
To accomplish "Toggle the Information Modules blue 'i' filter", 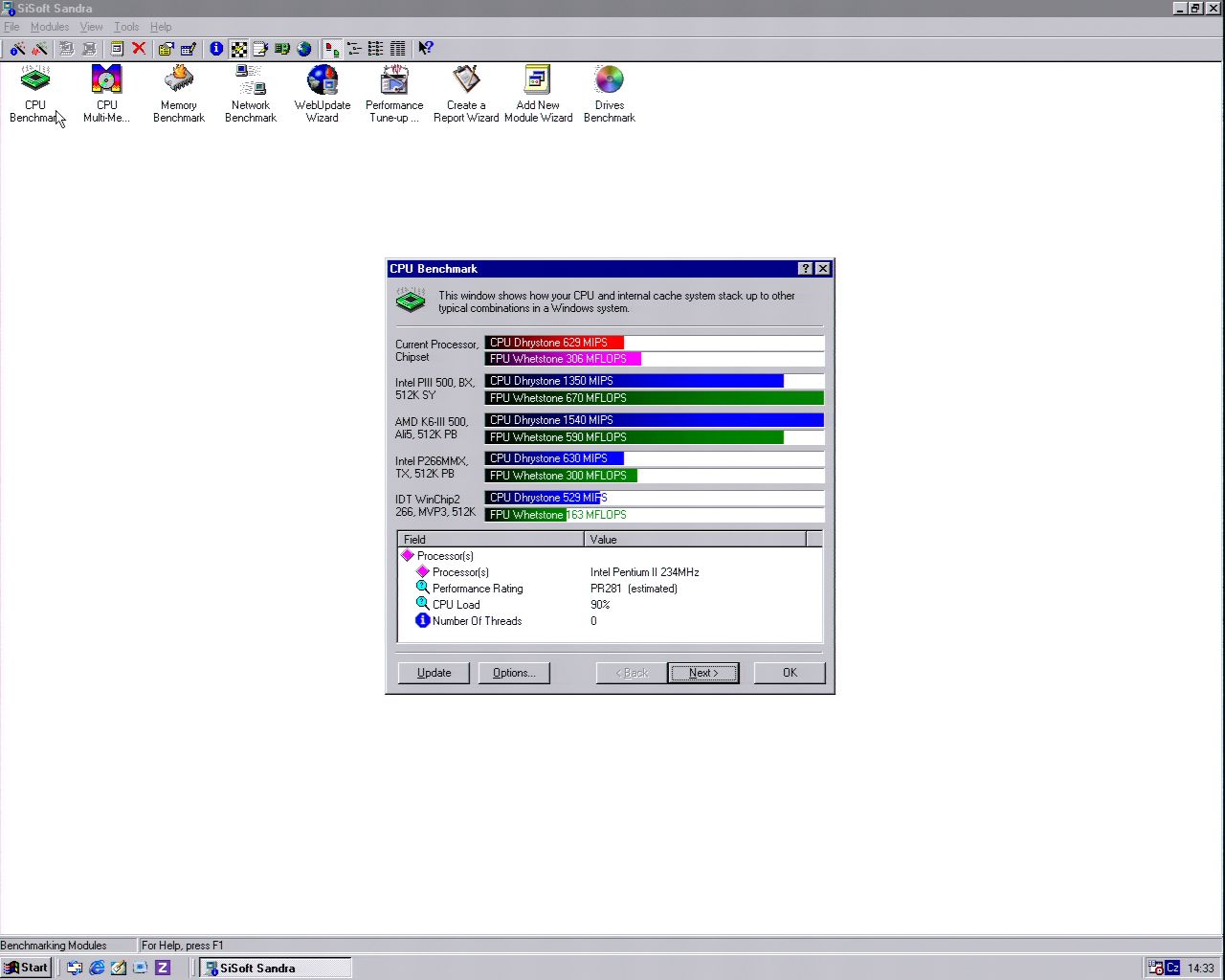I will coord(216,48).
